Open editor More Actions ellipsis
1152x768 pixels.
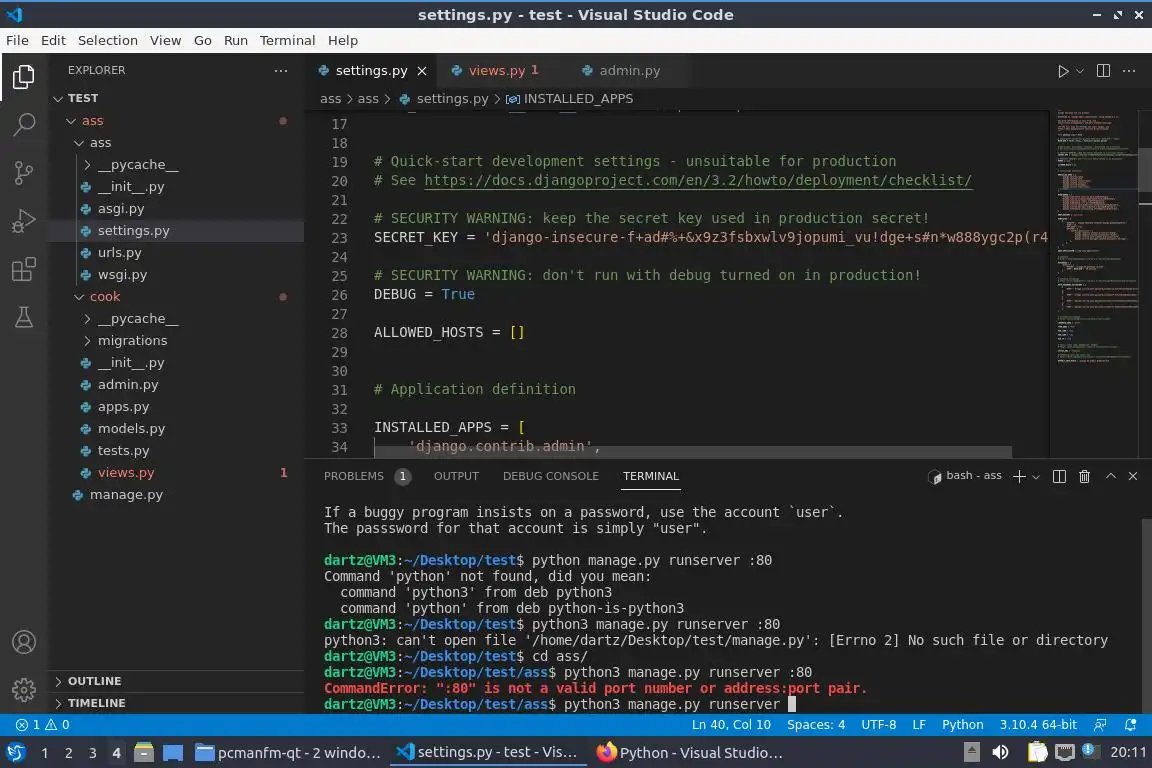tap(1129, 71)
